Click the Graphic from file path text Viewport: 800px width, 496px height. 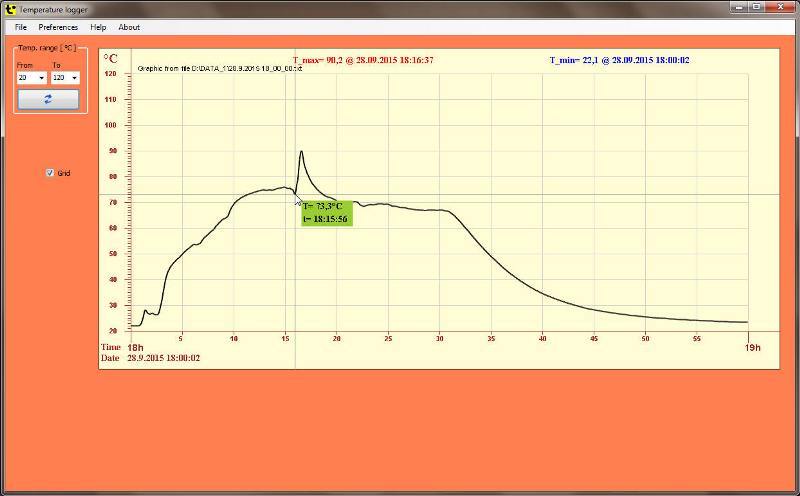tap(220, 68)
